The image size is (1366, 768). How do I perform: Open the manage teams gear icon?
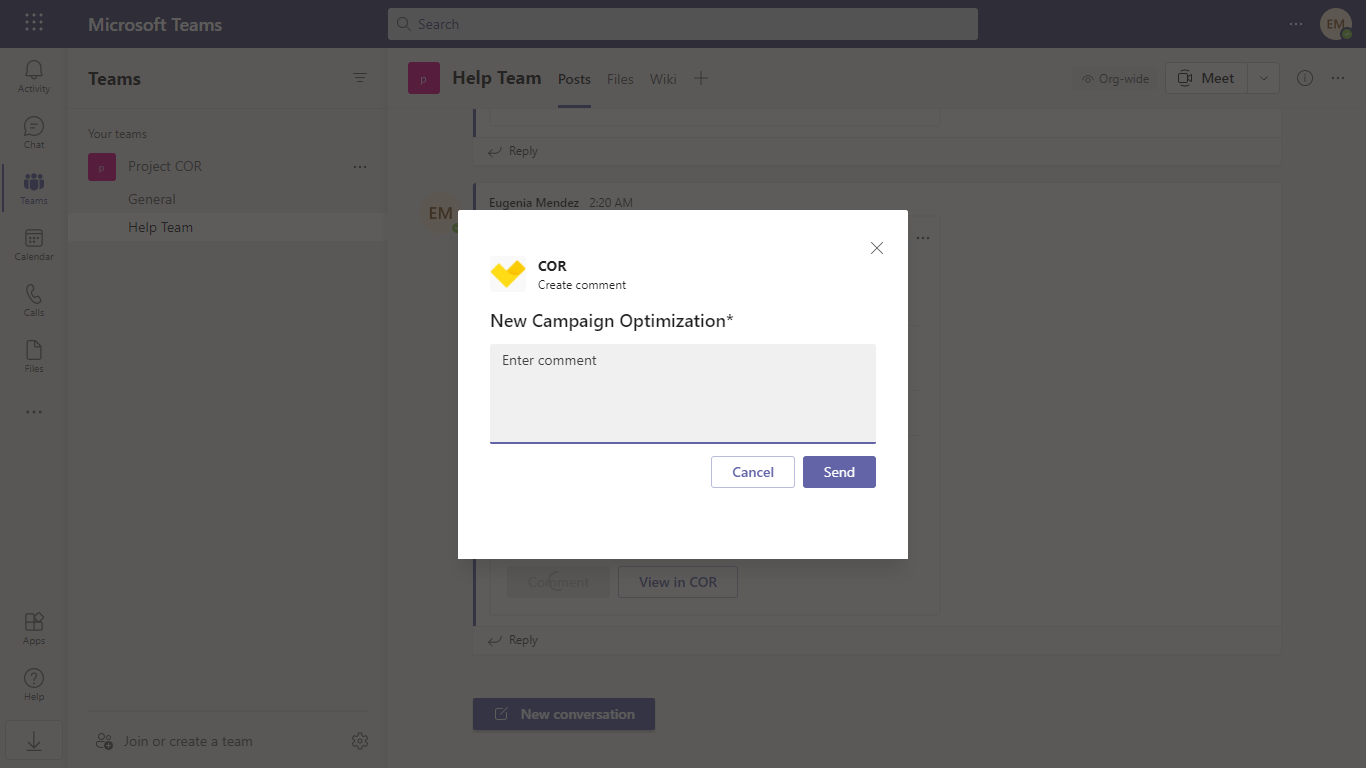(x=360, y=741)
